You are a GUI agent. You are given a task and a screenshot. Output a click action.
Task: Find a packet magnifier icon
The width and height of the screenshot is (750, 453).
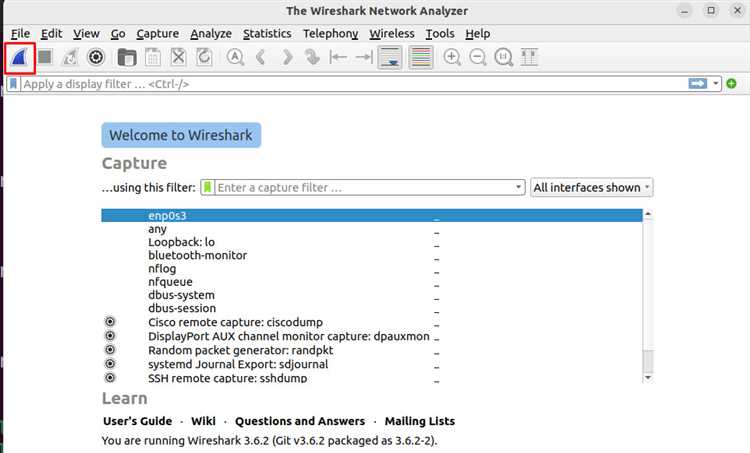click(x=235, y=57)
